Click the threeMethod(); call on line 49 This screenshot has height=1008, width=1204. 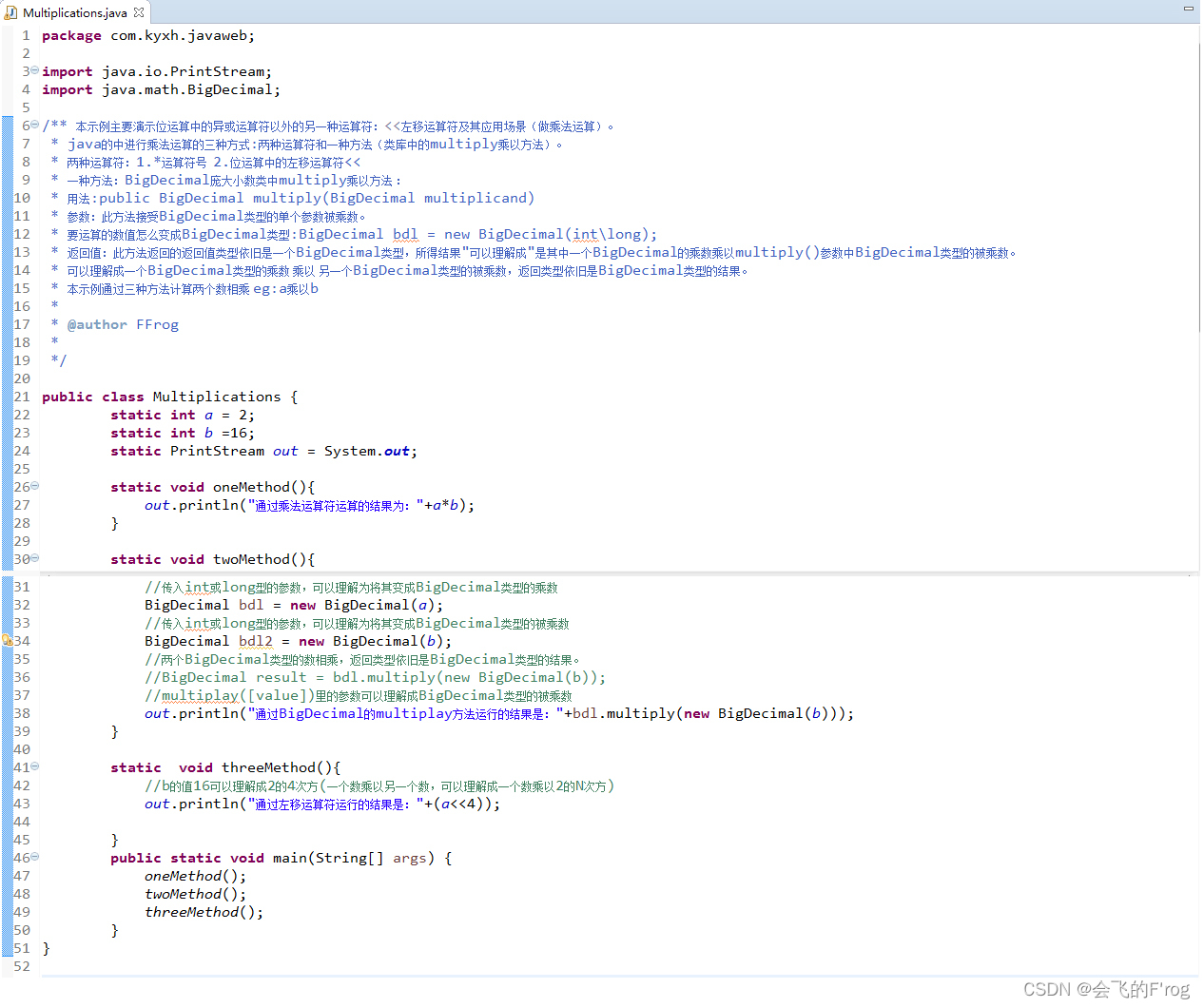click(204, 912)
